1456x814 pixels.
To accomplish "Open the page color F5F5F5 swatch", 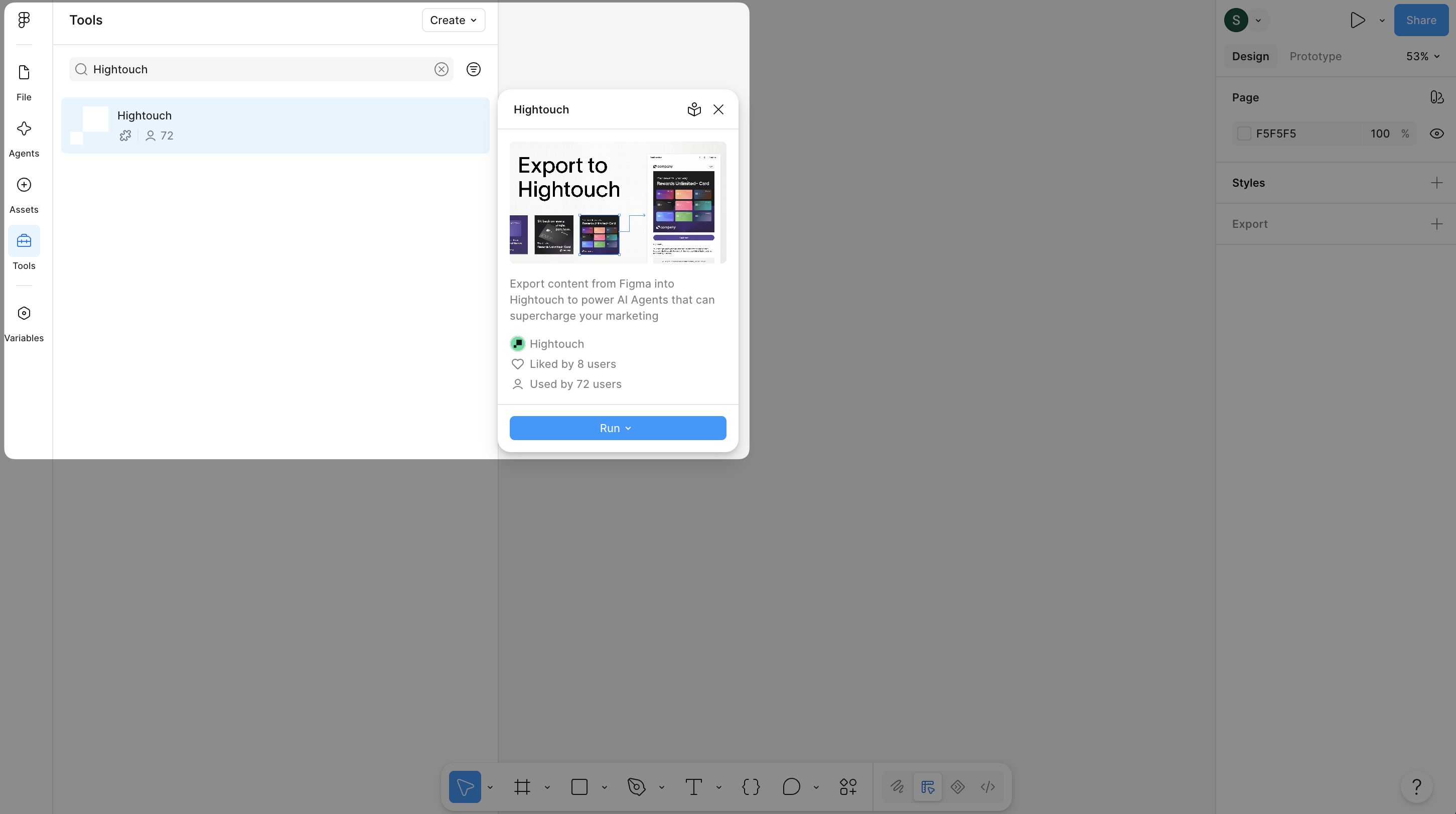I will 1244,133.
